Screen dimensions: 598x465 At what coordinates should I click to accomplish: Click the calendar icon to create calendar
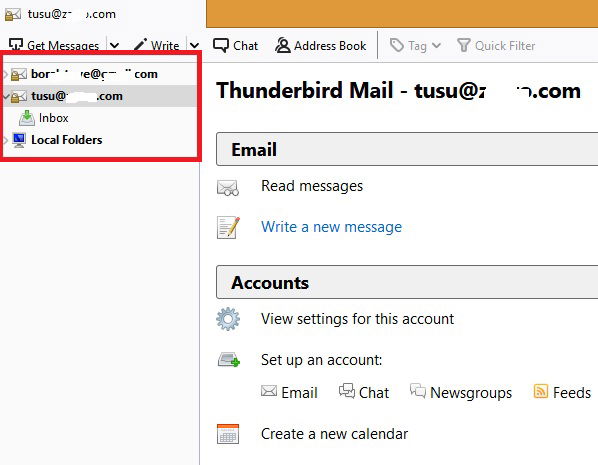[228, 434]
